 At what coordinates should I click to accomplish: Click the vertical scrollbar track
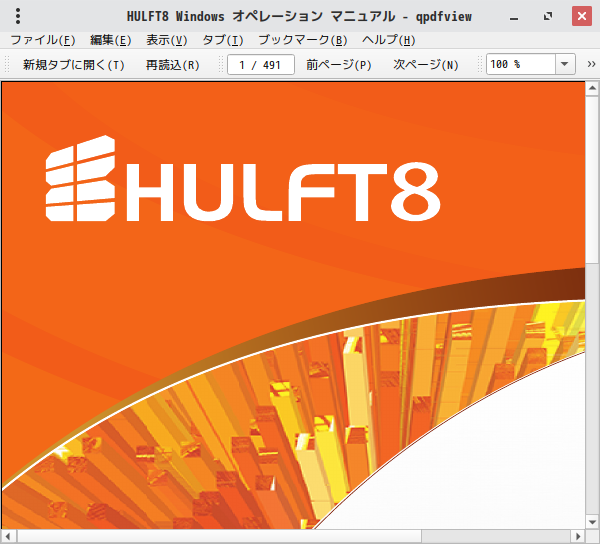592,388
